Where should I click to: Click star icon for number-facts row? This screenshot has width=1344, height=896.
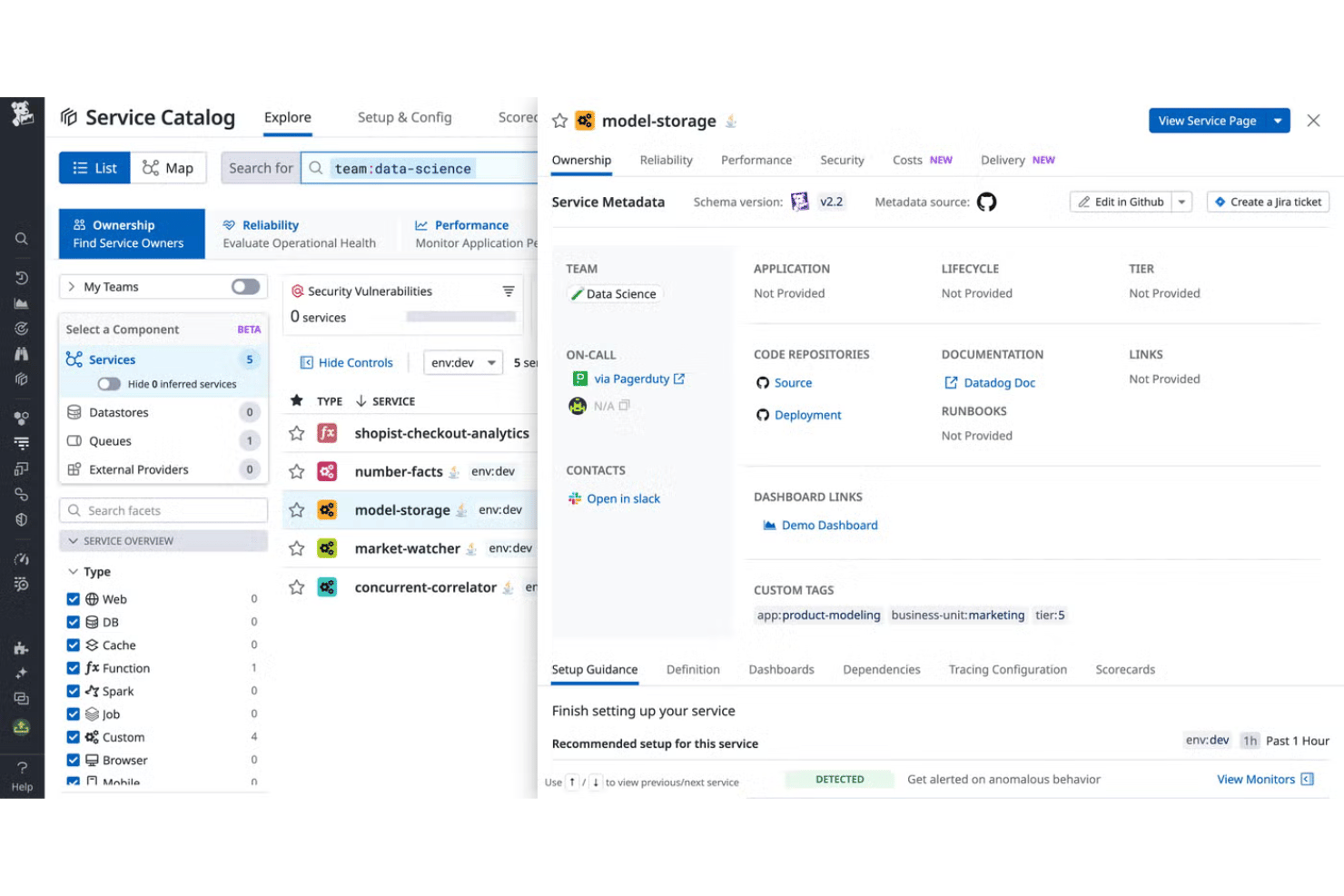(297, 472)
